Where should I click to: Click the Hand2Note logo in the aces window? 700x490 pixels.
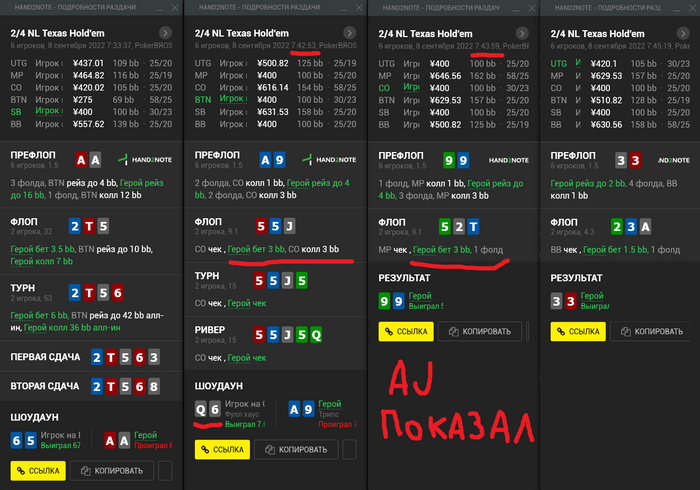coord(145,159)
